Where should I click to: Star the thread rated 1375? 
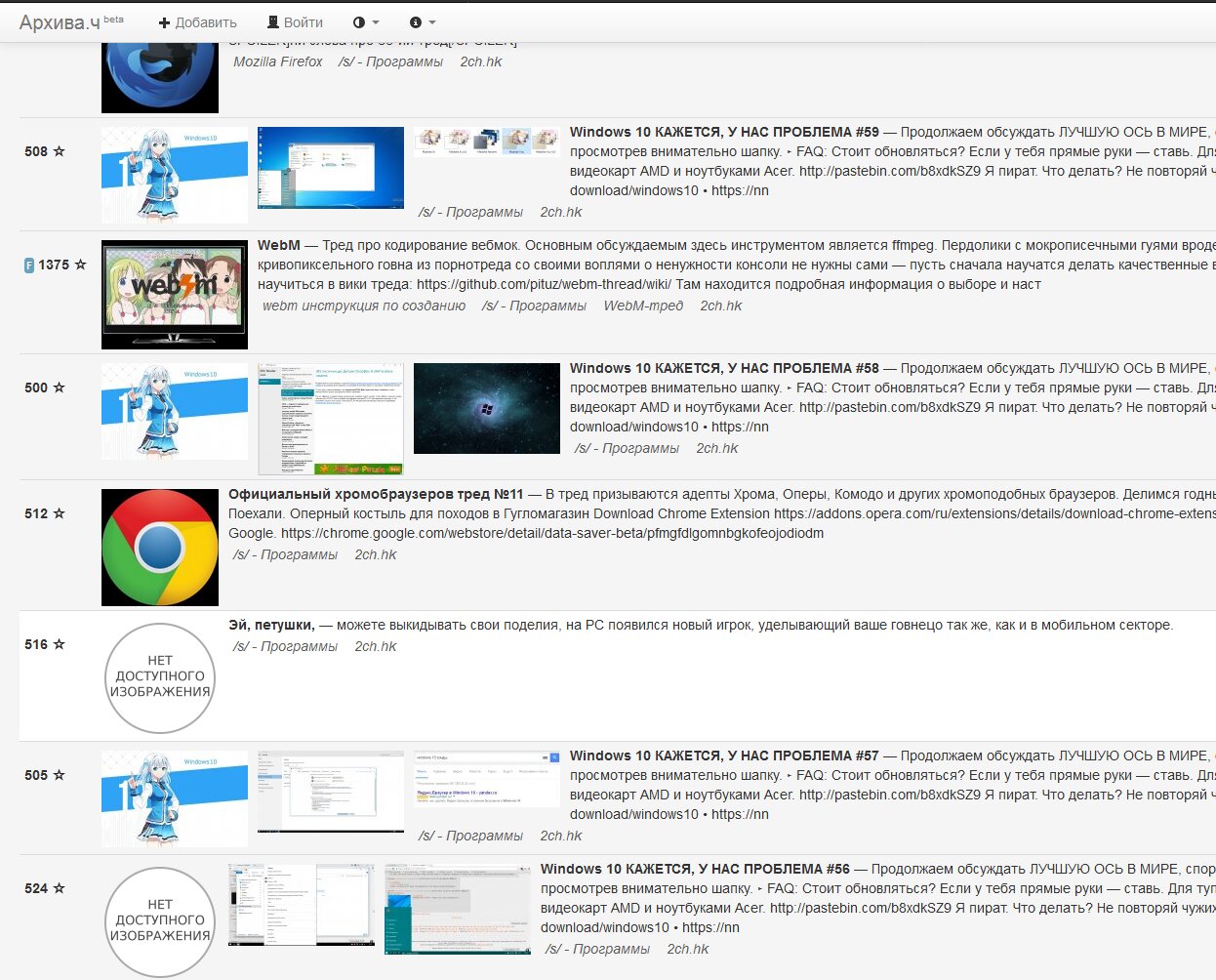80,265
